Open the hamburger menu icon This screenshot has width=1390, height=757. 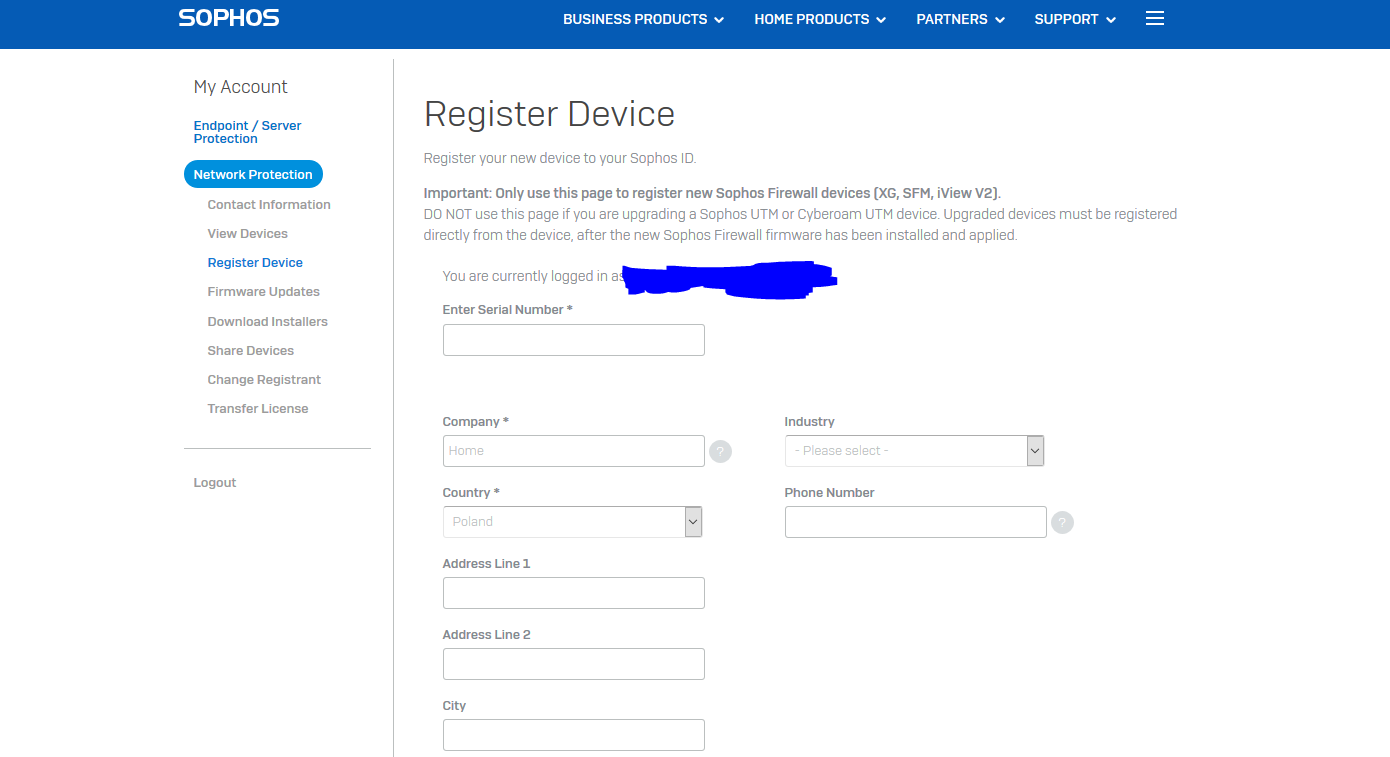coord(1155,19)
